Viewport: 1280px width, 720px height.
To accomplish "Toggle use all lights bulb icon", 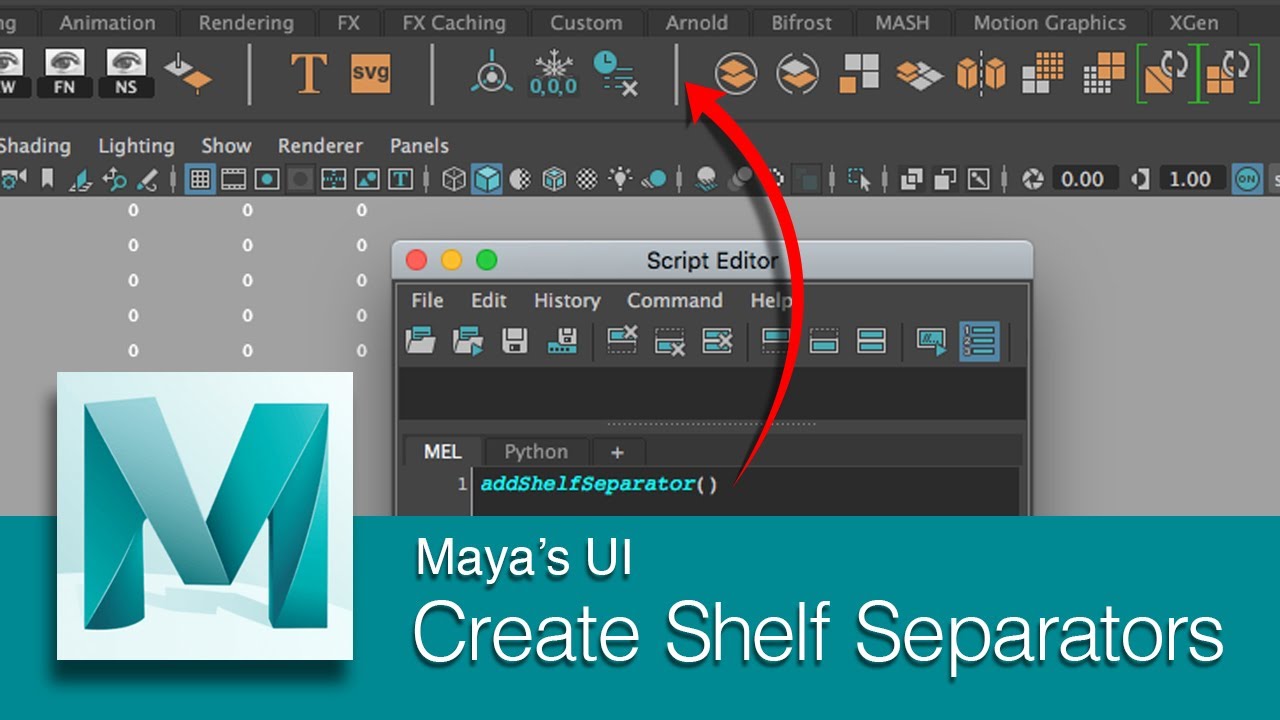I will 621,179.
